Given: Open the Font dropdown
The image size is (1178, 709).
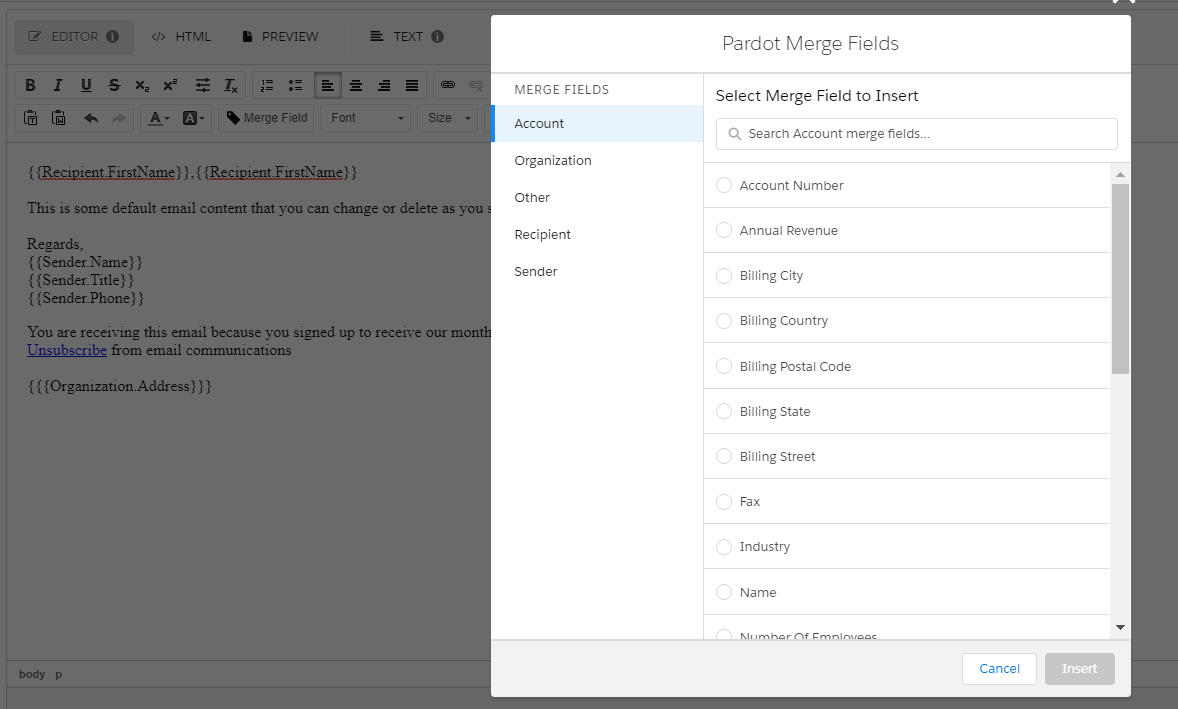Looking at the screenshot, I should [366, 118].
